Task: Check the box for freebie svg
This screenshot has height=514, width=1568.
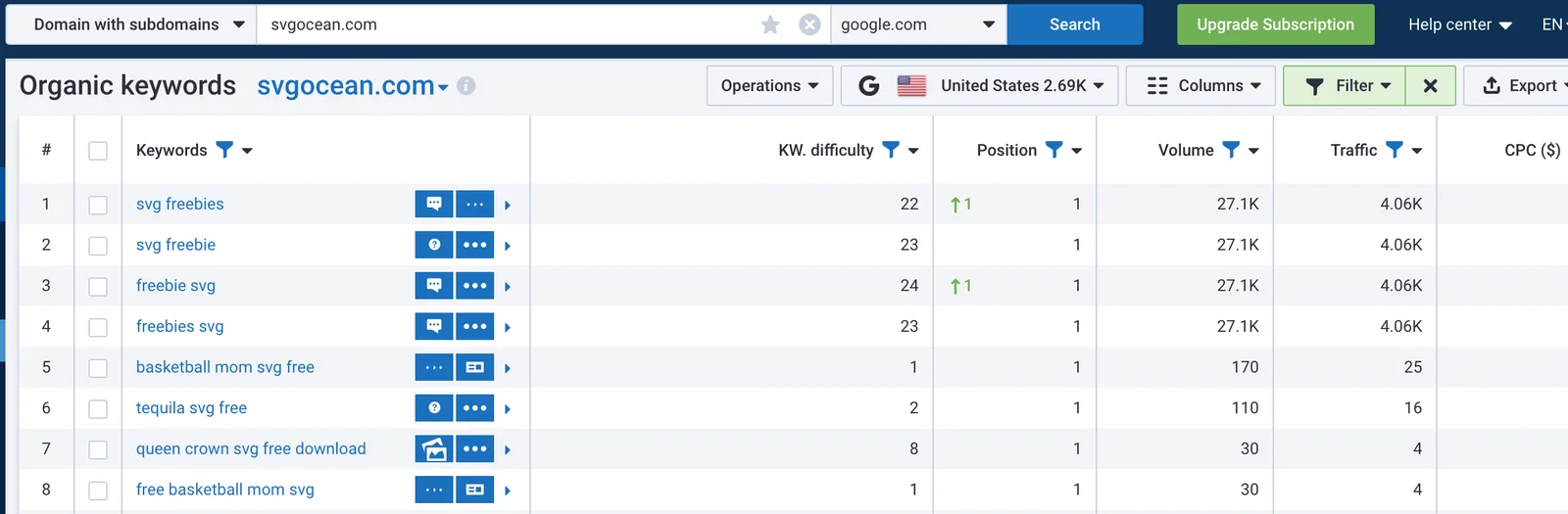Action: pos(98,287)
